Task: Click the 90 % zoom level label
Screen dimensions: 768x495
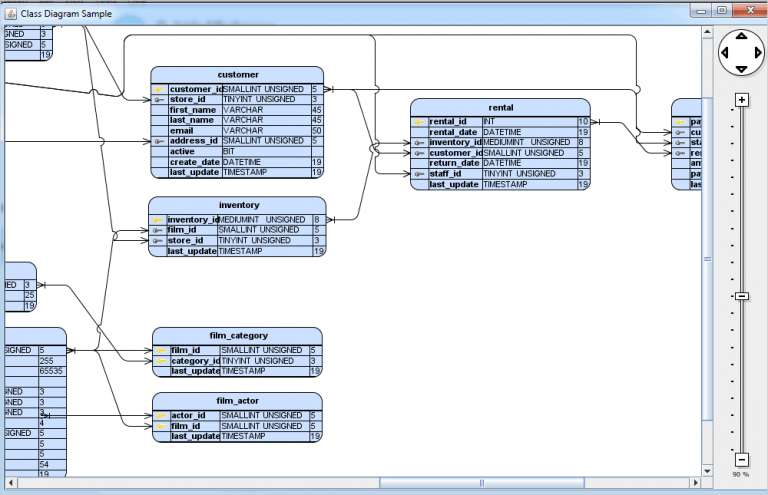Action: tap(741, 474)
